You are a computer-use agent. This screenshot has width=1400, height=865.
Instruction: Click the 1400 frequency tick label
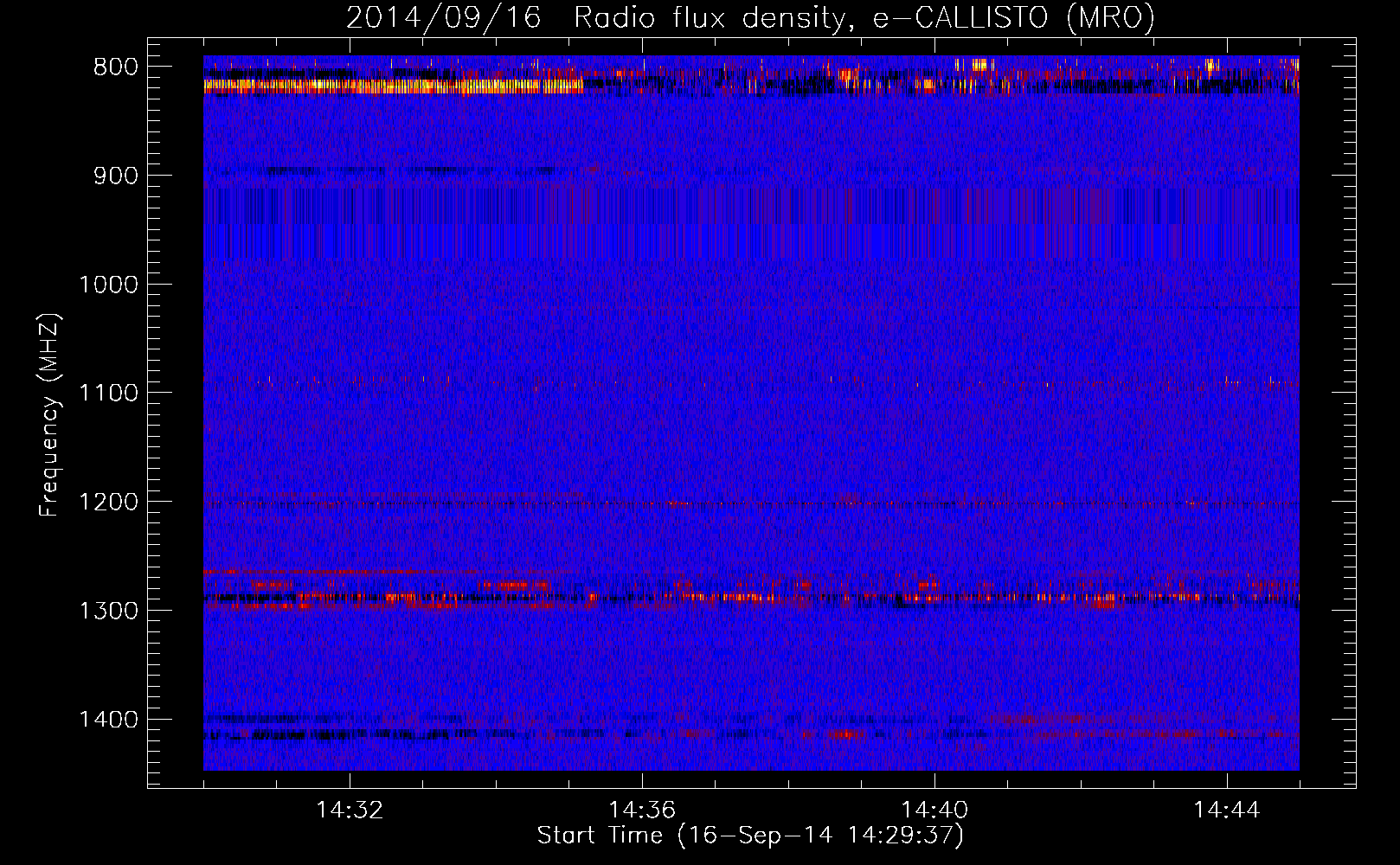click(x=108, y=720)
